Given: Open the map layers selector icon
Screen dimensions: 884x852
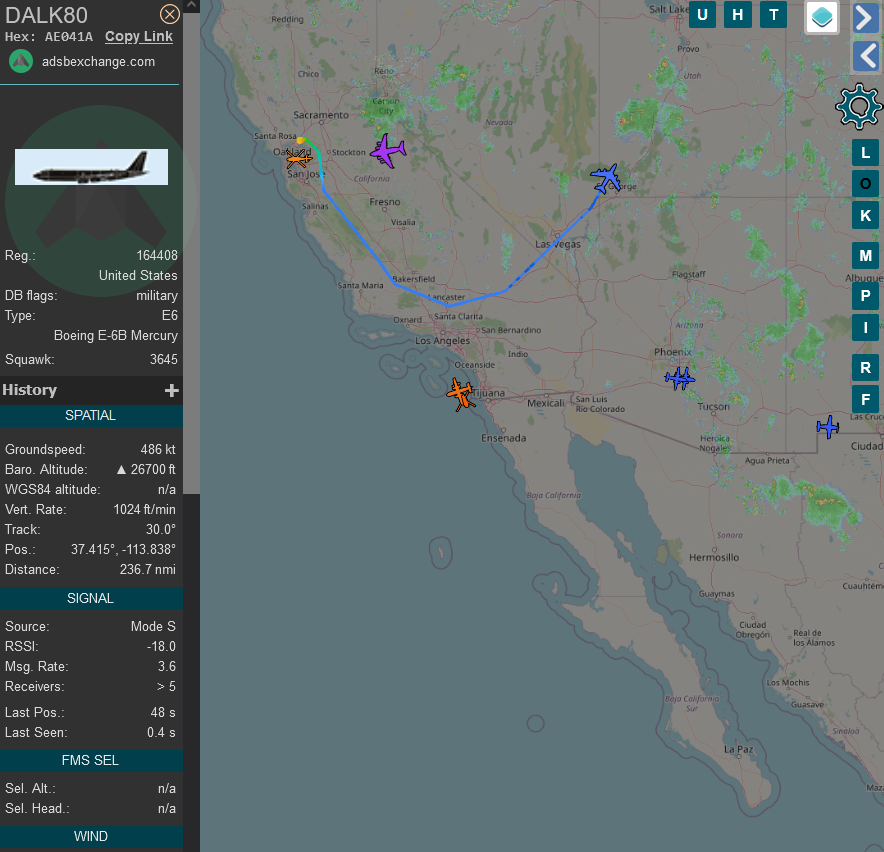Looking at the screenshot, I should [822, 17].
